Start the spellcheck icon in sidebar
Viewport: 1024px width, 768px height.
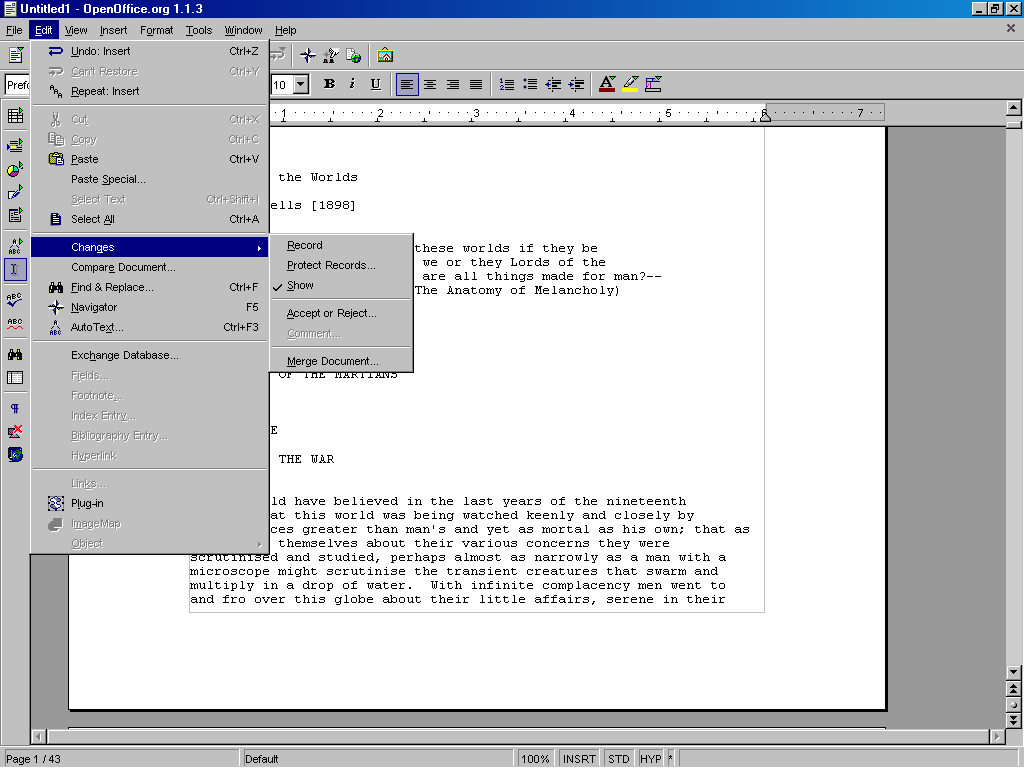(15, 300)
